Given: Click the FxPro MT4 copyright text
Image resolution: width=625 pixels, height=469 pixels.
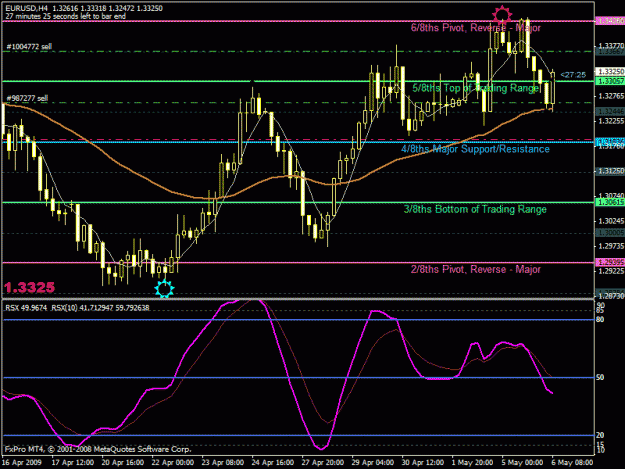Looking at the screenshot, I should (98, 449).
